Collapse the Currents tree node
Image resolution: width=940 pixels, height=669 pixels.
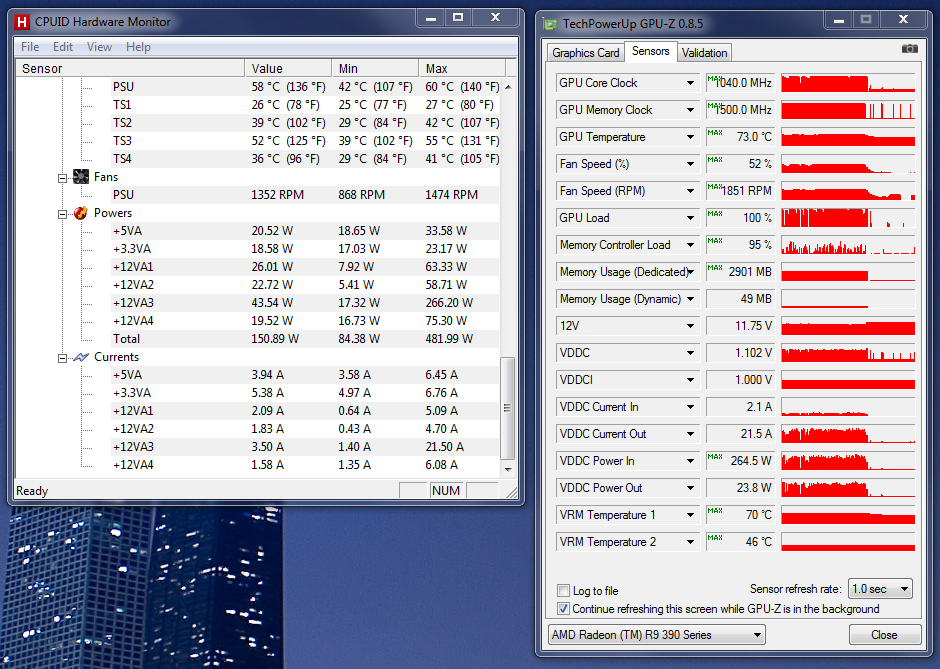coord(62,358)
